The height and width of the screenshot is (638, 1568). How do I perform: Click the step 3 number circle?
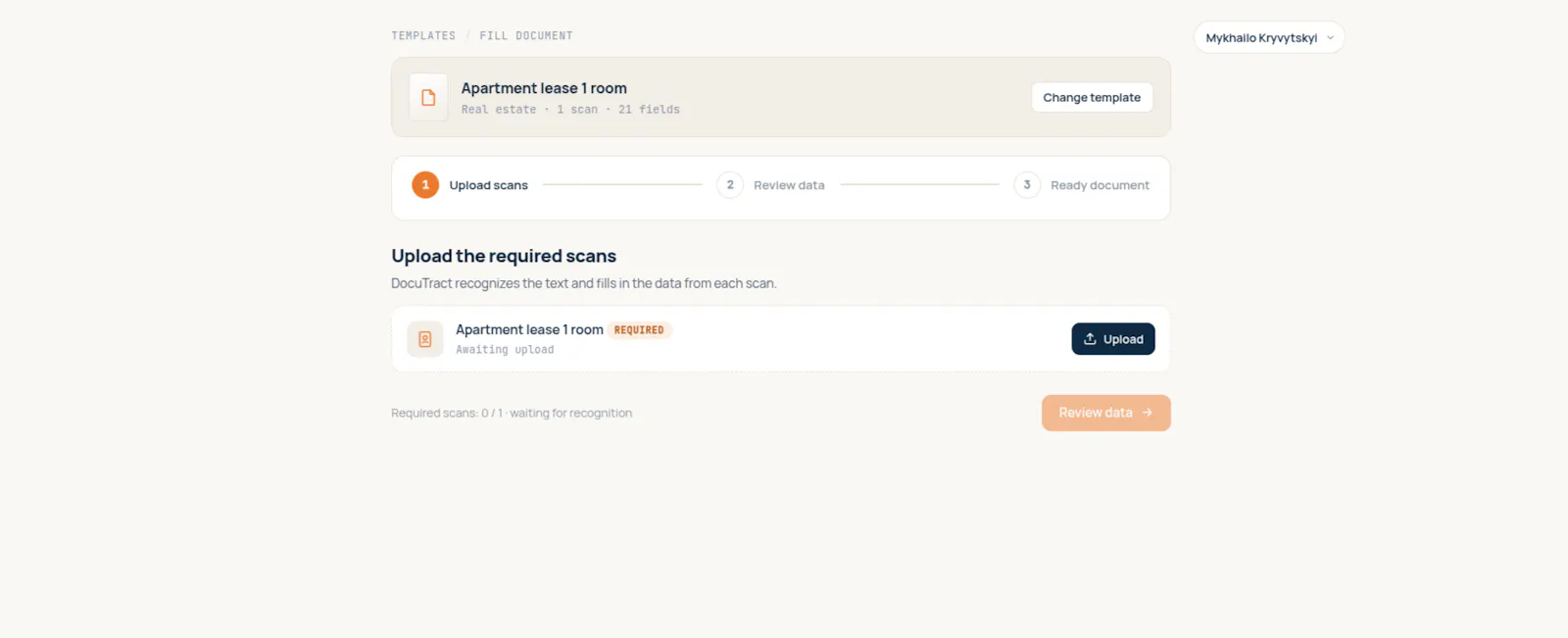[x=1027, y=184]
